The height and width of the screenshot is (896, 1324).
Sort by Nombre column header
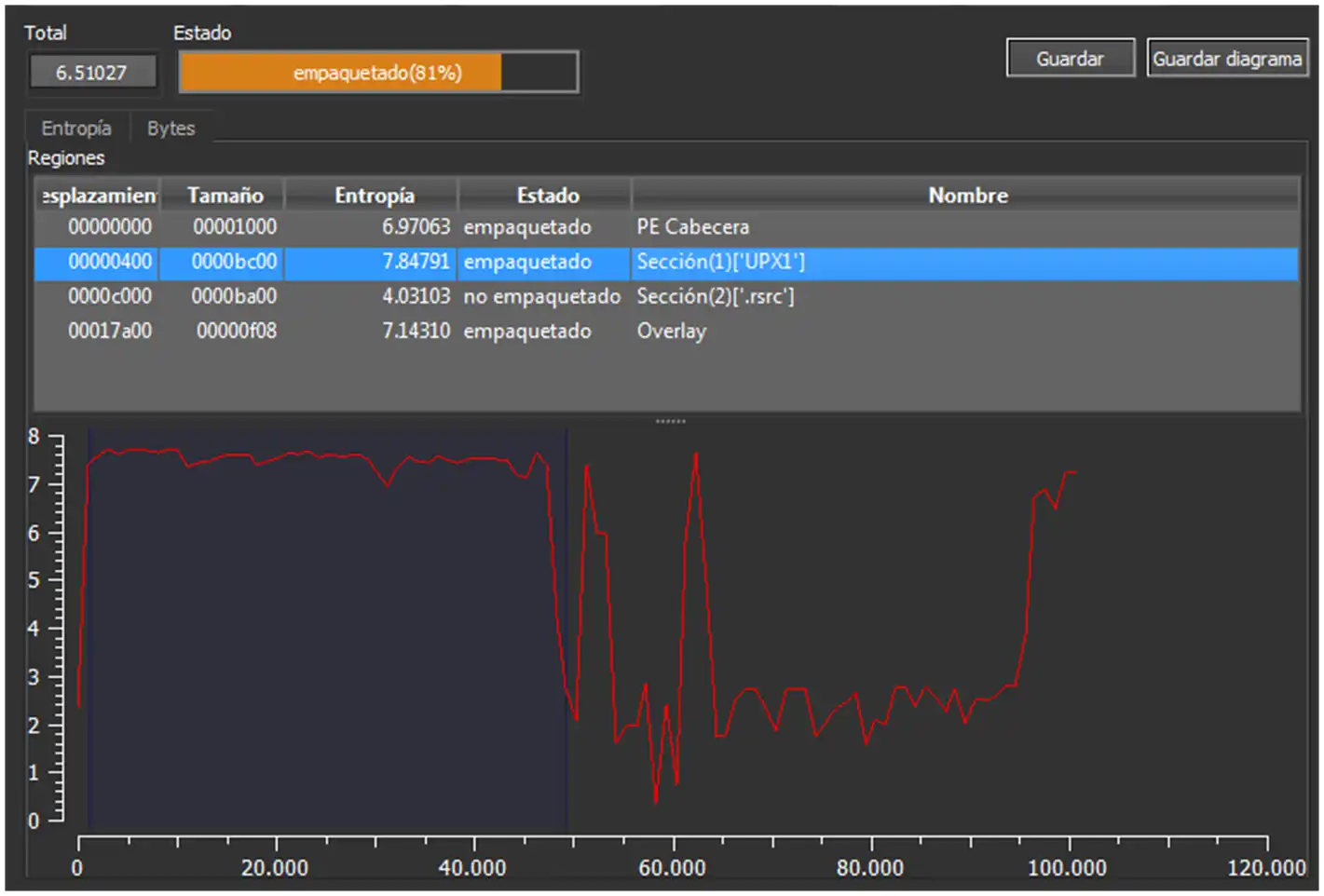click(x=966, y=196)
